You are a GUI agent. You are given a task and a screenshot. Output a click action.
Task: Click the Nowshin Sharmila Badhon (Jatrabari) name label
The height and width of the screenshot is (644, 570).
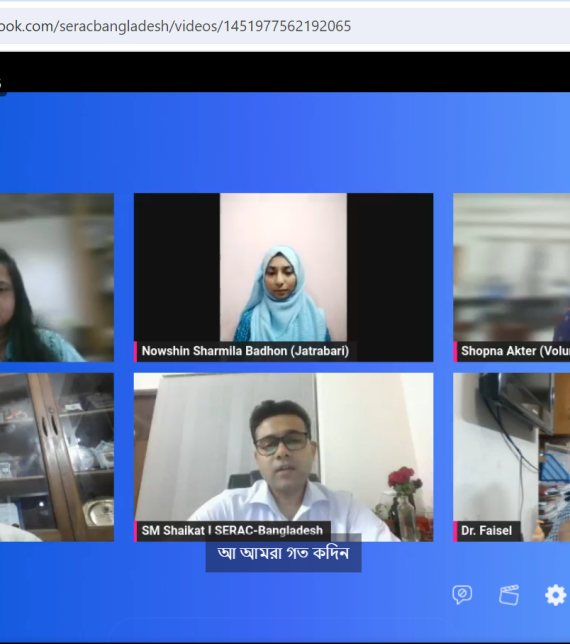245,351
